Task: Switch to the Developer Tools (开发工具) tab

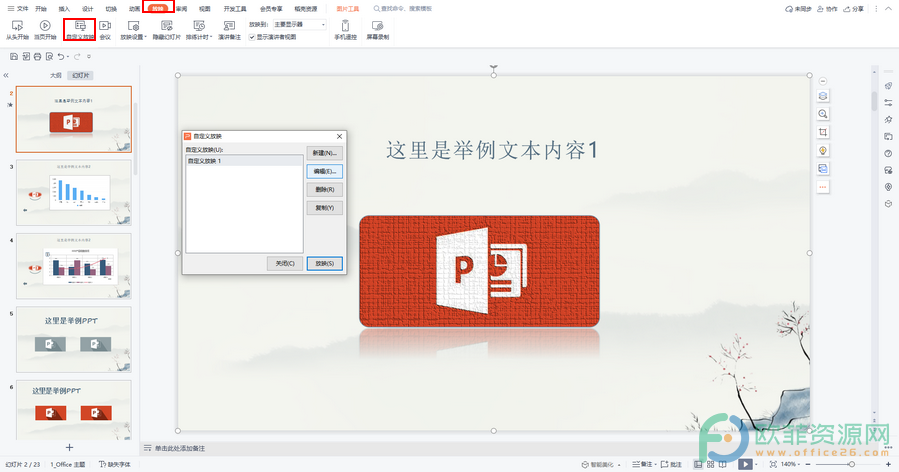Action: 235,9
